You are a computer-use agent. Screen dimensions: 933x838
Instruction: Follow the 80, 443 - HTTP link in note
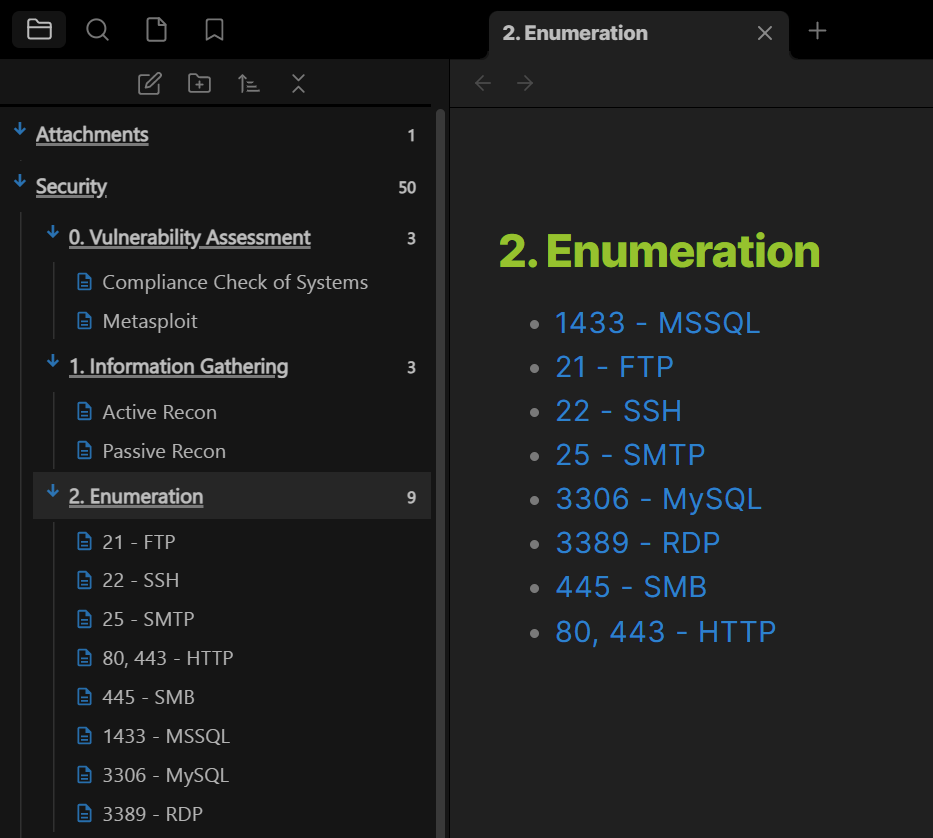pyautogui.click(x=665, y=631)
